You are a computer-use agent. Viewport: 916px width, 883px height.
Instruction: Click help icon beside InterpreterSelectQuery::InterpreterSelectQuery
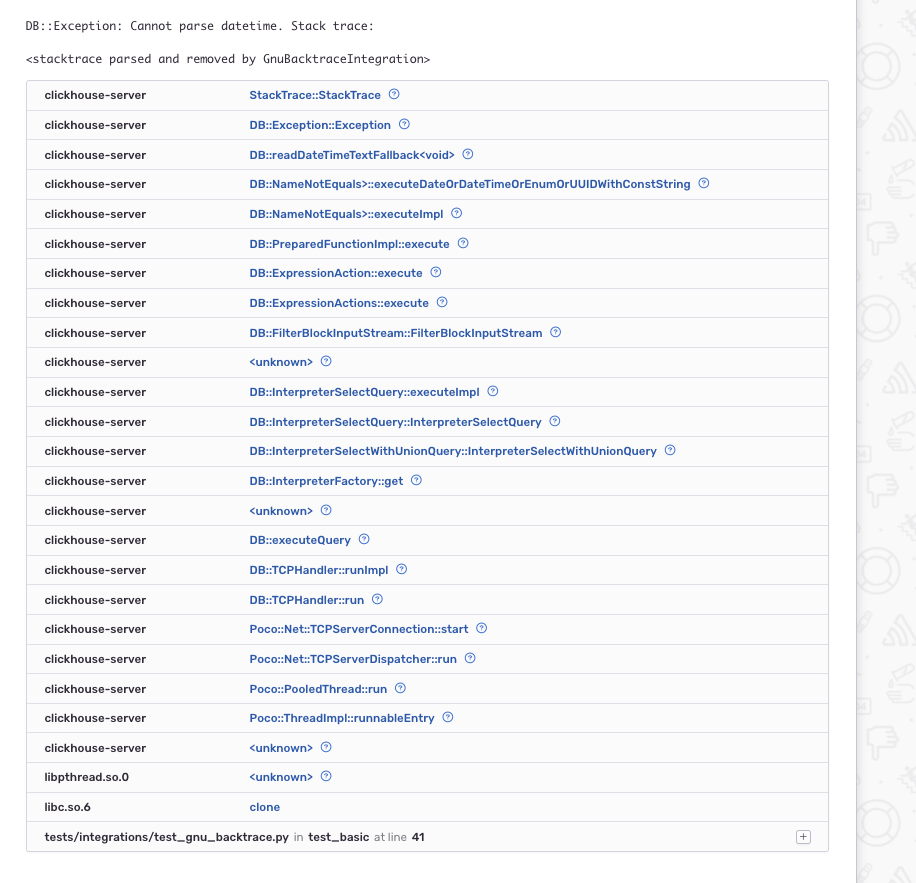[x=555, y=421]
